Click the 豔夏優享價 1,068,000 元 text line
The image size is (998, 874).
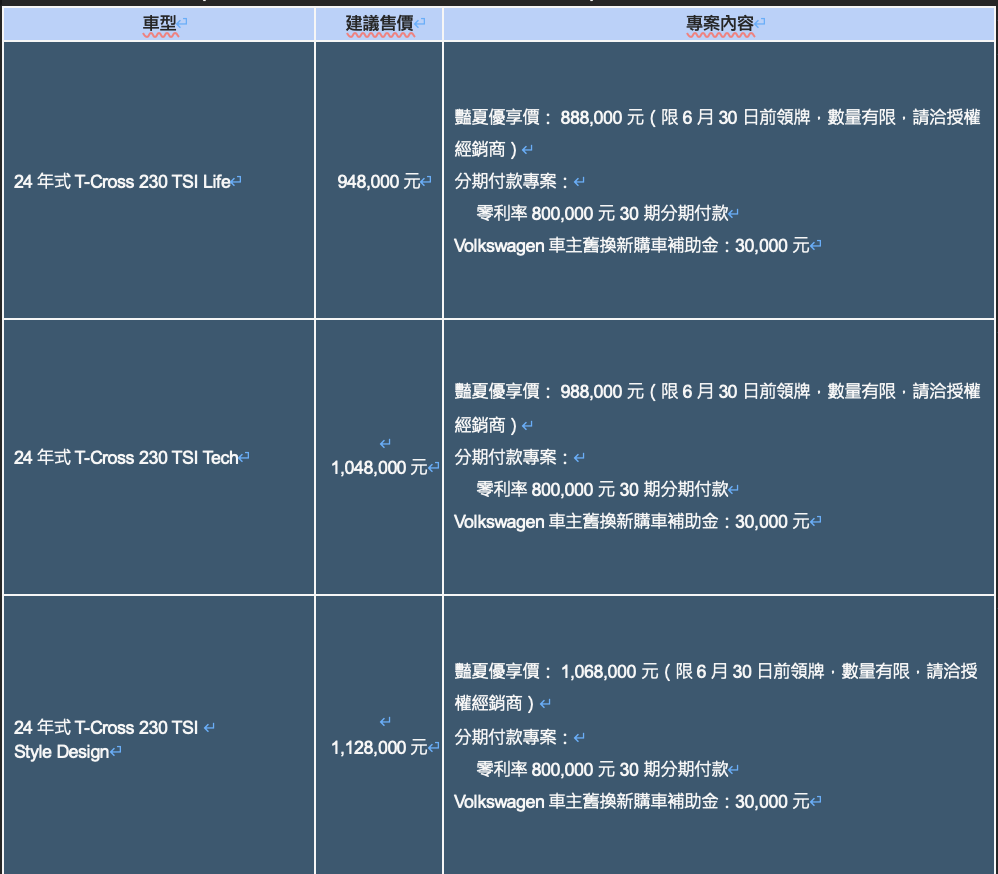pos(716,672)
